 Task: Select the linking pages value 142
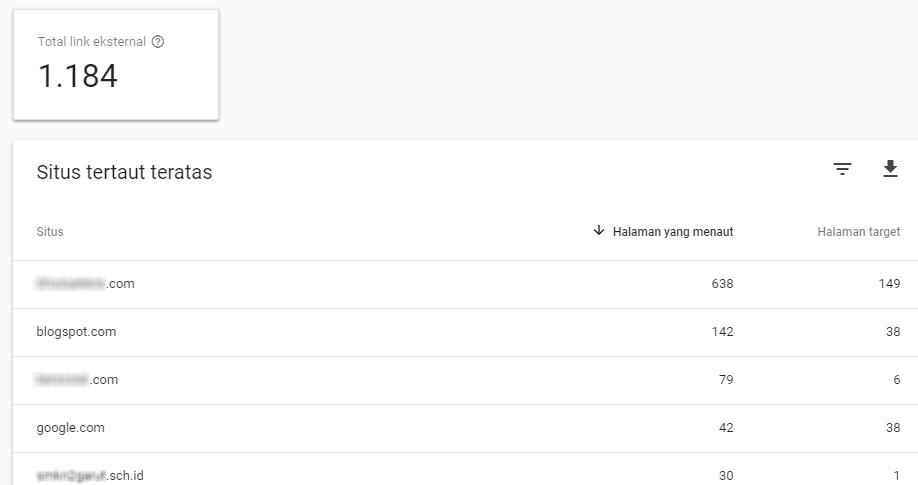pos(722,332)
